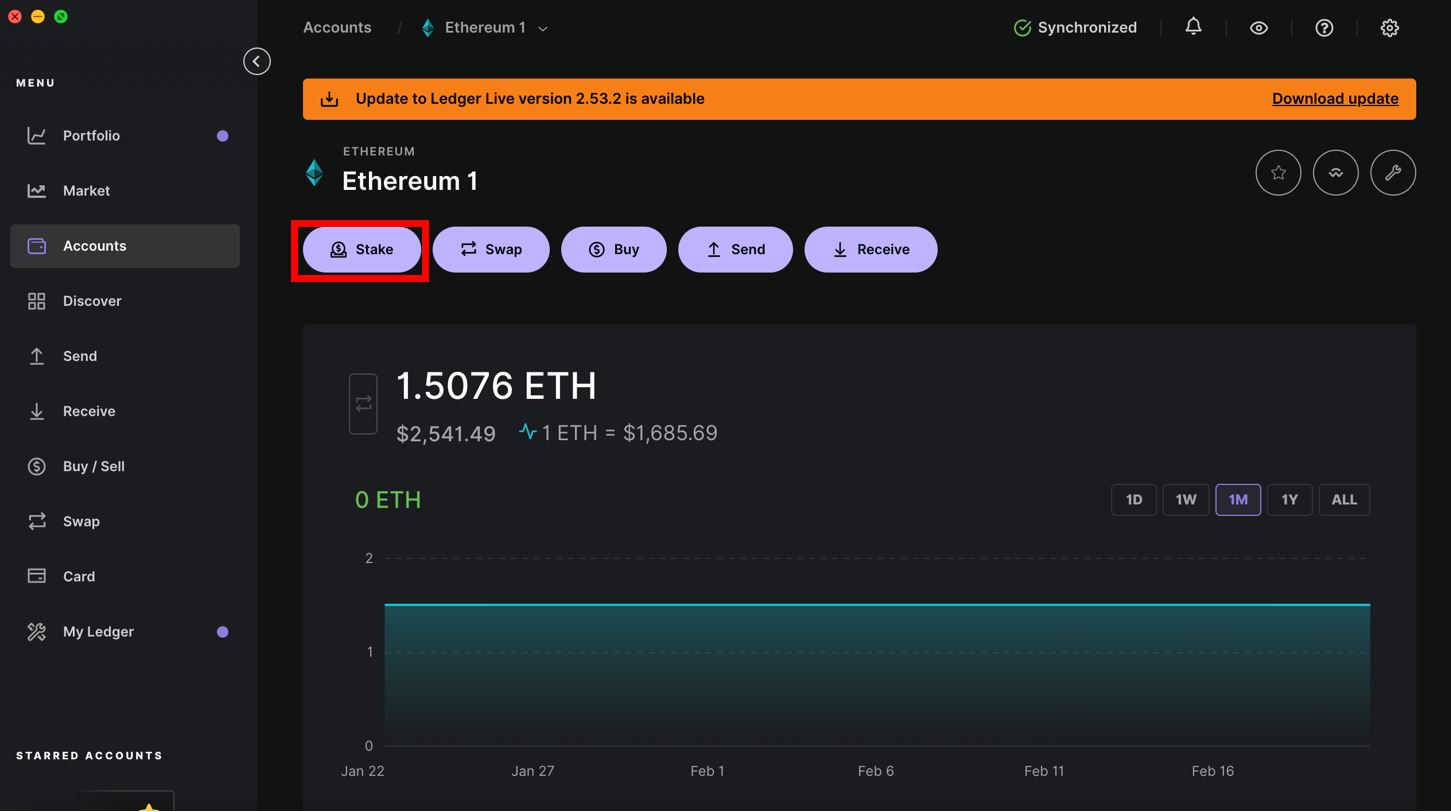Click the Portfolio chart icon in sidebar
The image size is (1451, 812).
(x=37, y=136)
